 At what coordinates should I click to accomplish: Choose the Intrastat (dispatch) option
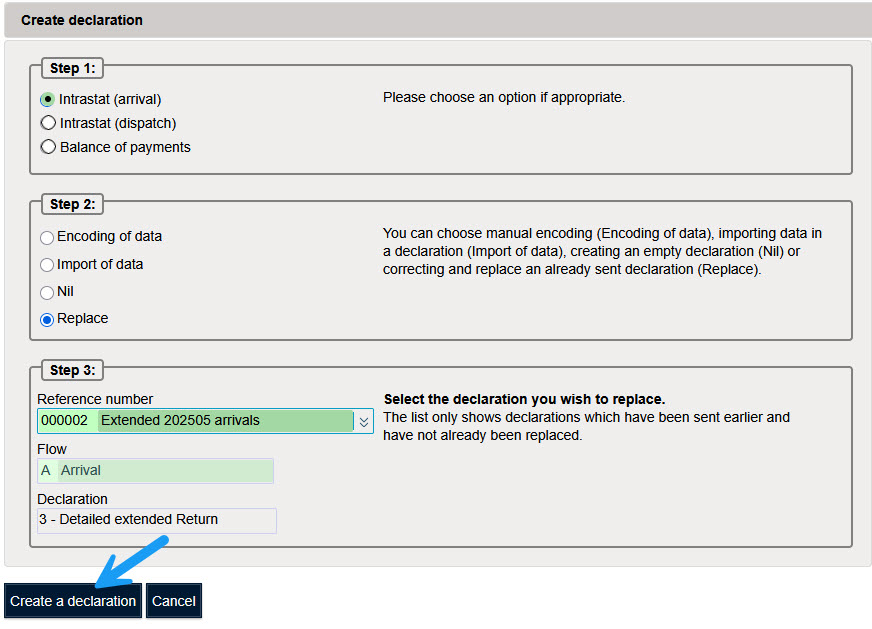(x=47, y=124)
